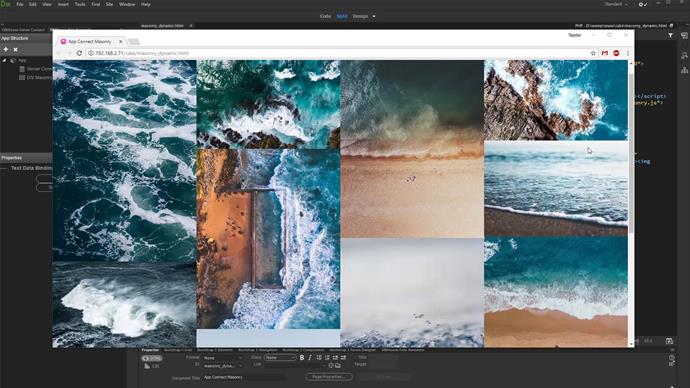Click the top right sidebar panel icon
The width and height of the screenshot is (690, 388).
(684, 36)
